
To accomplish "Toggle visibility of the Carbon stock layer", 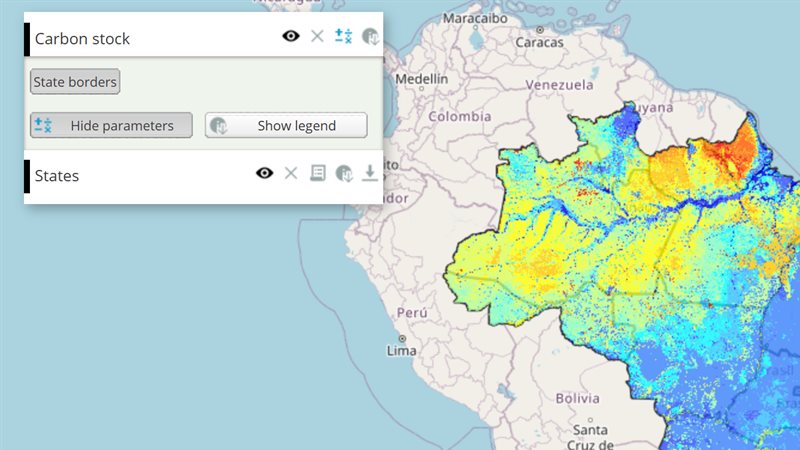I will point(291,36).
